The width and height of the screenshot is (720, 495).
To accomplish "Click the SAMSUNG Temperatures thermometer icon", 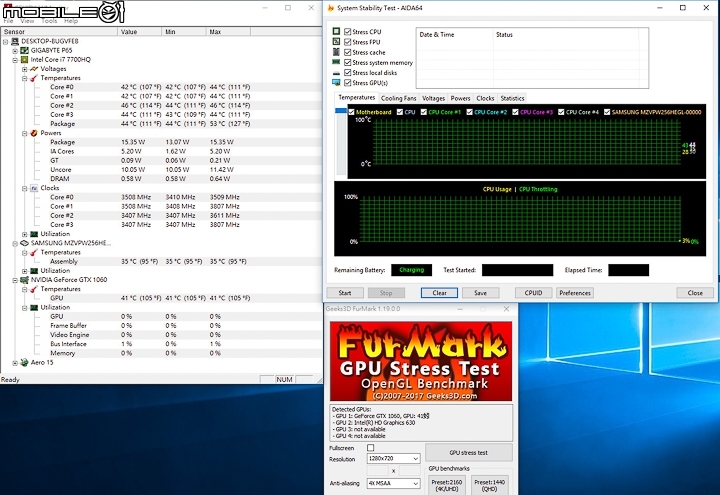I will click(34, 253).
